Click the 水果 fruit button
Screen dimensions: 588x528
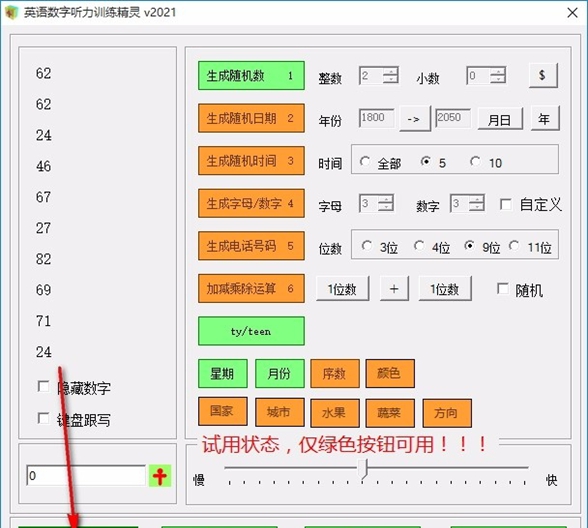tap(335, 413)
